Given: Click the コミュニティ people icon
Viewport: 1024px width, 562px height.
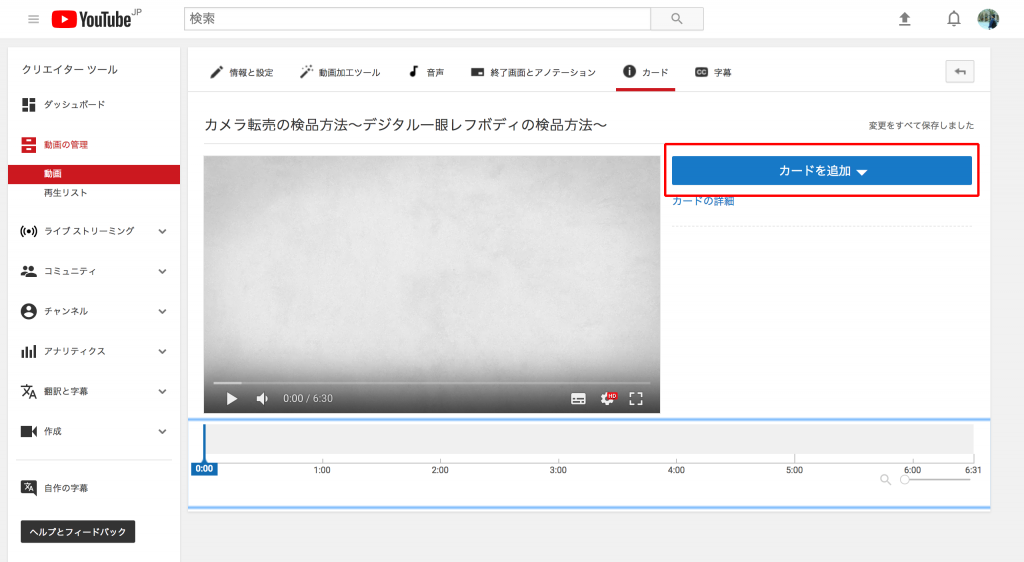Looking at the screenshot, I should pyautogui.click(x=29, y=271).
